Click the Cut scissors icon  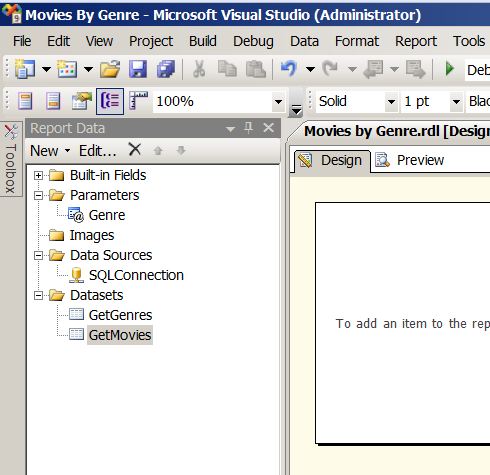point(199,69)
